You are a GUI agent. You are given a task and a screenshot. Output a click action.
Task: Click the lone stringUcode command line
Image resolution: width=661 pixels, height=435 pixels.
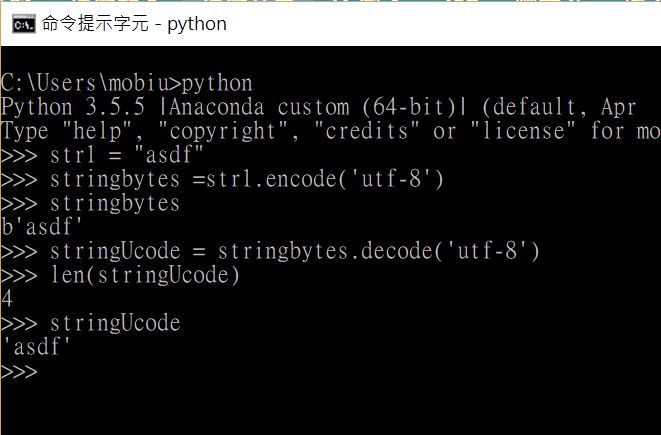[x=91, y=323]
